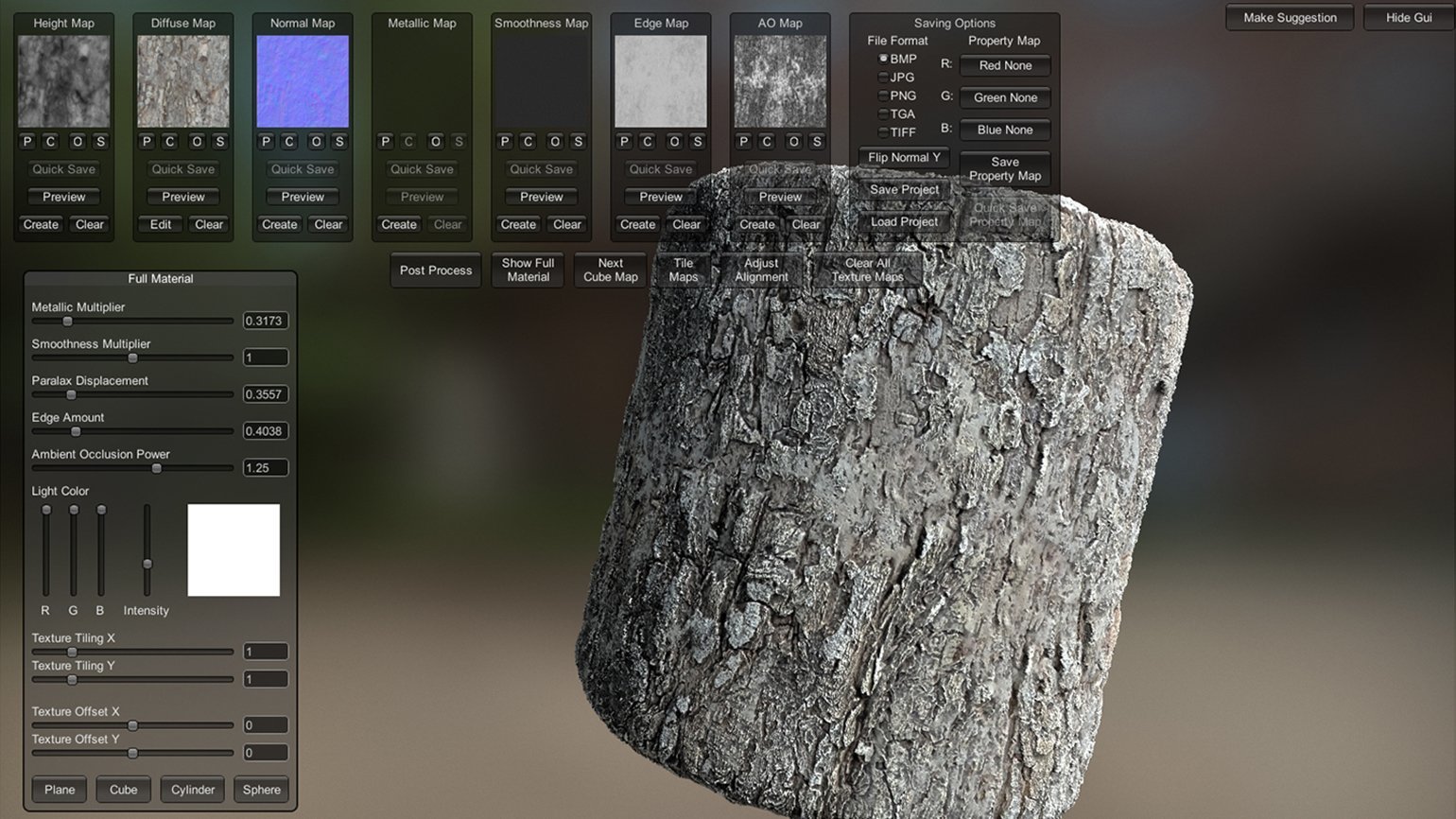Click the P button under Diffuse Map

[147, 142]
